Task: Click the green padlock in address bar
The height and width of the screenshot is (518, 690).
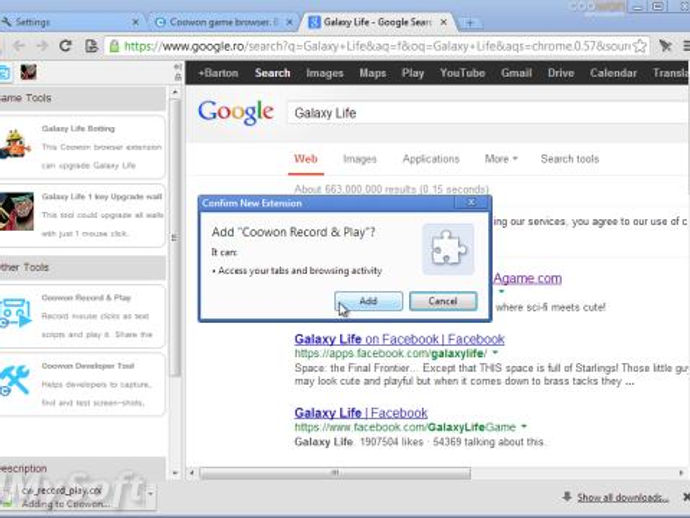Action: tap(114, 46)
